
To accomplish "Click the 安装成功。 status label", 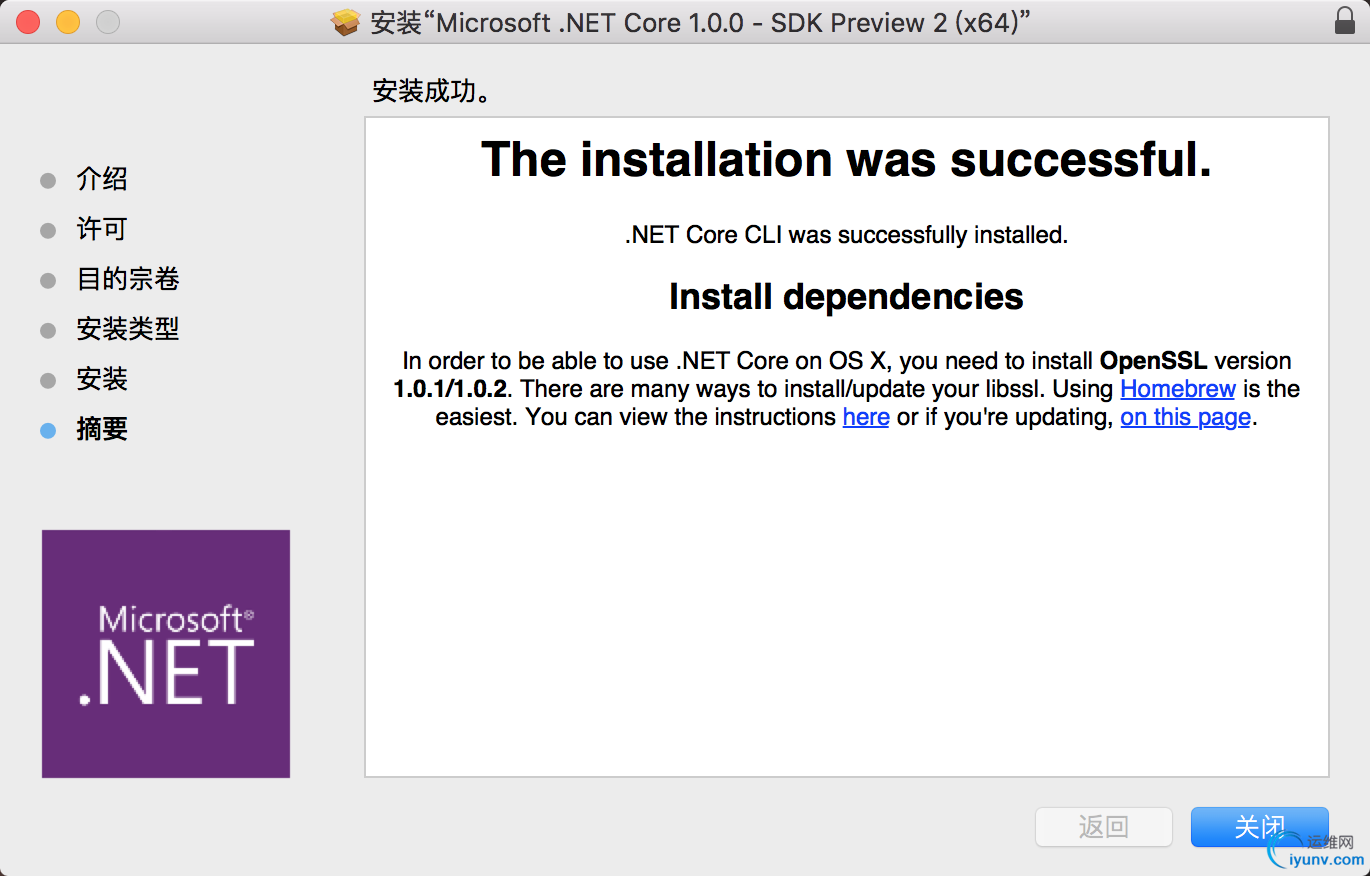I will (431, 93).
